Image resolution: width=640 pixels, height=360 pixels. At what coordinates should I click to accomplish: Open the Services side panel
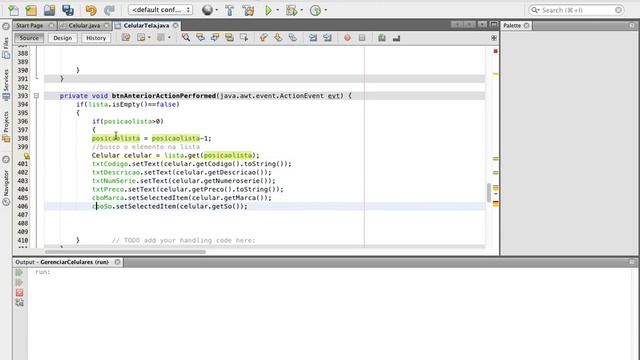[x=6, y=85]
